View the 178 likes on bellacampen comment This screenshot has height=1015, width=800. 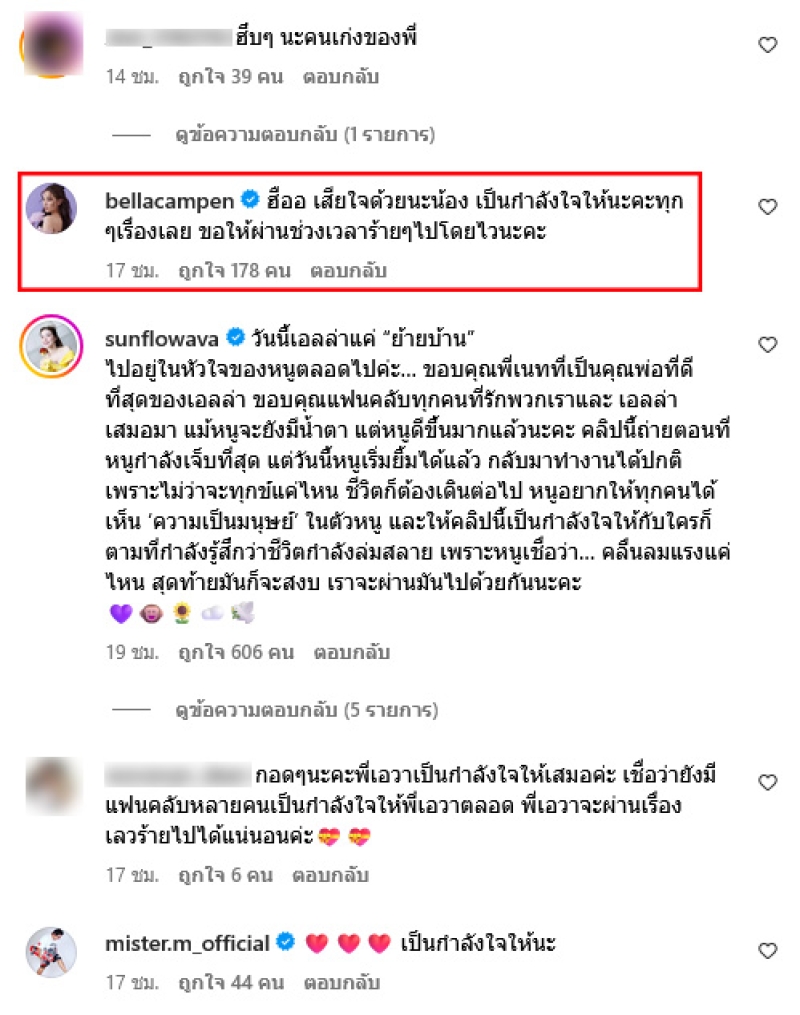[x=234, y=270]
